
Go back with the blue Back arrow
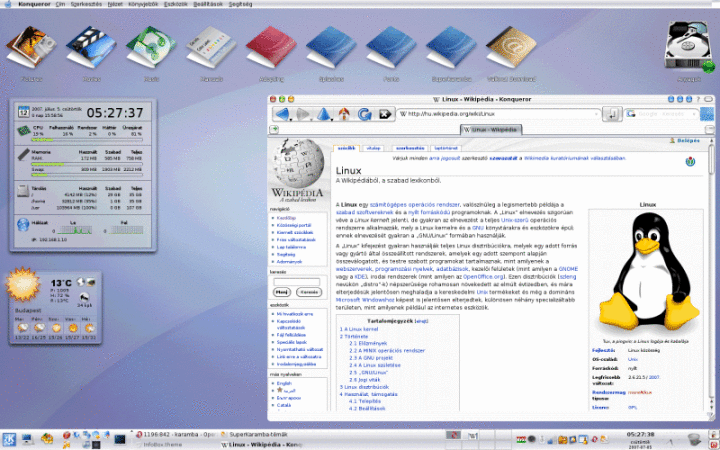281,114
